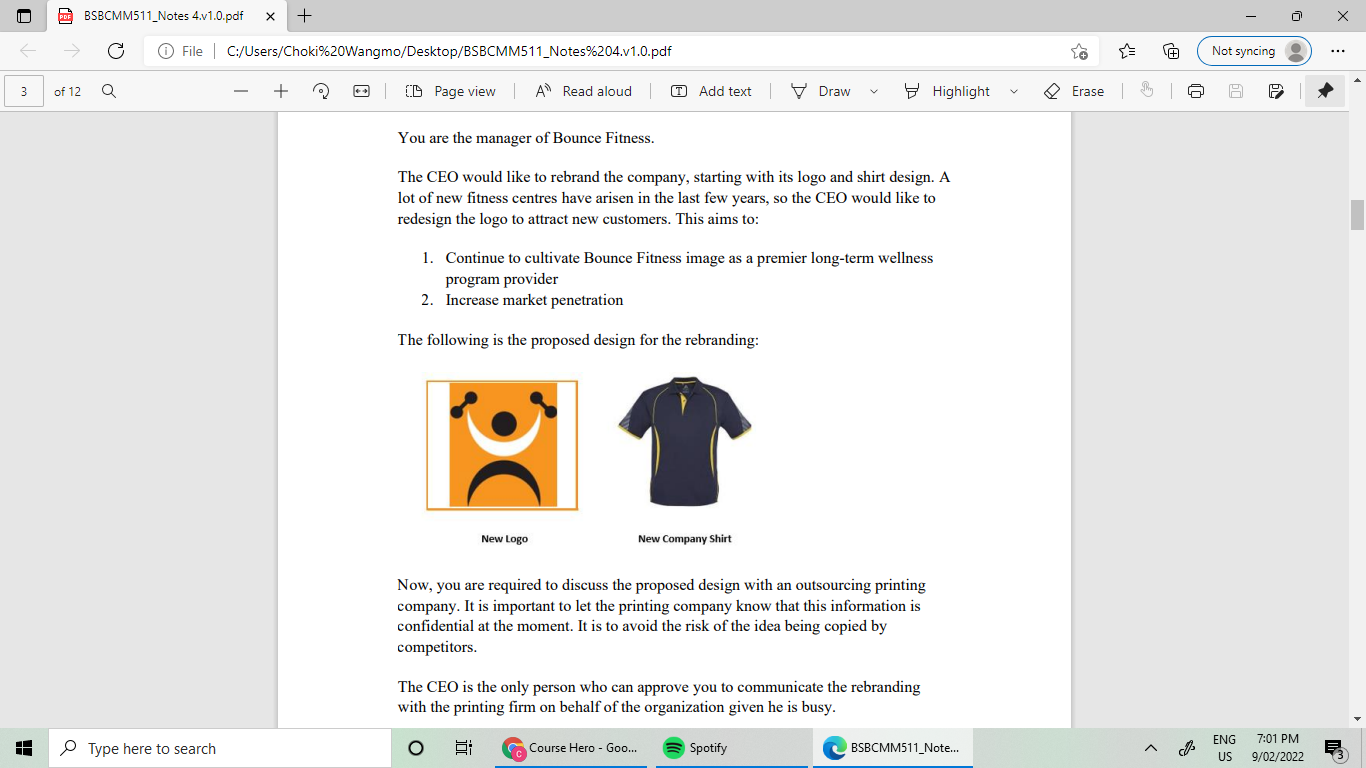
Task: Zoom in on the PDF document
Action: tap(281, 91)
